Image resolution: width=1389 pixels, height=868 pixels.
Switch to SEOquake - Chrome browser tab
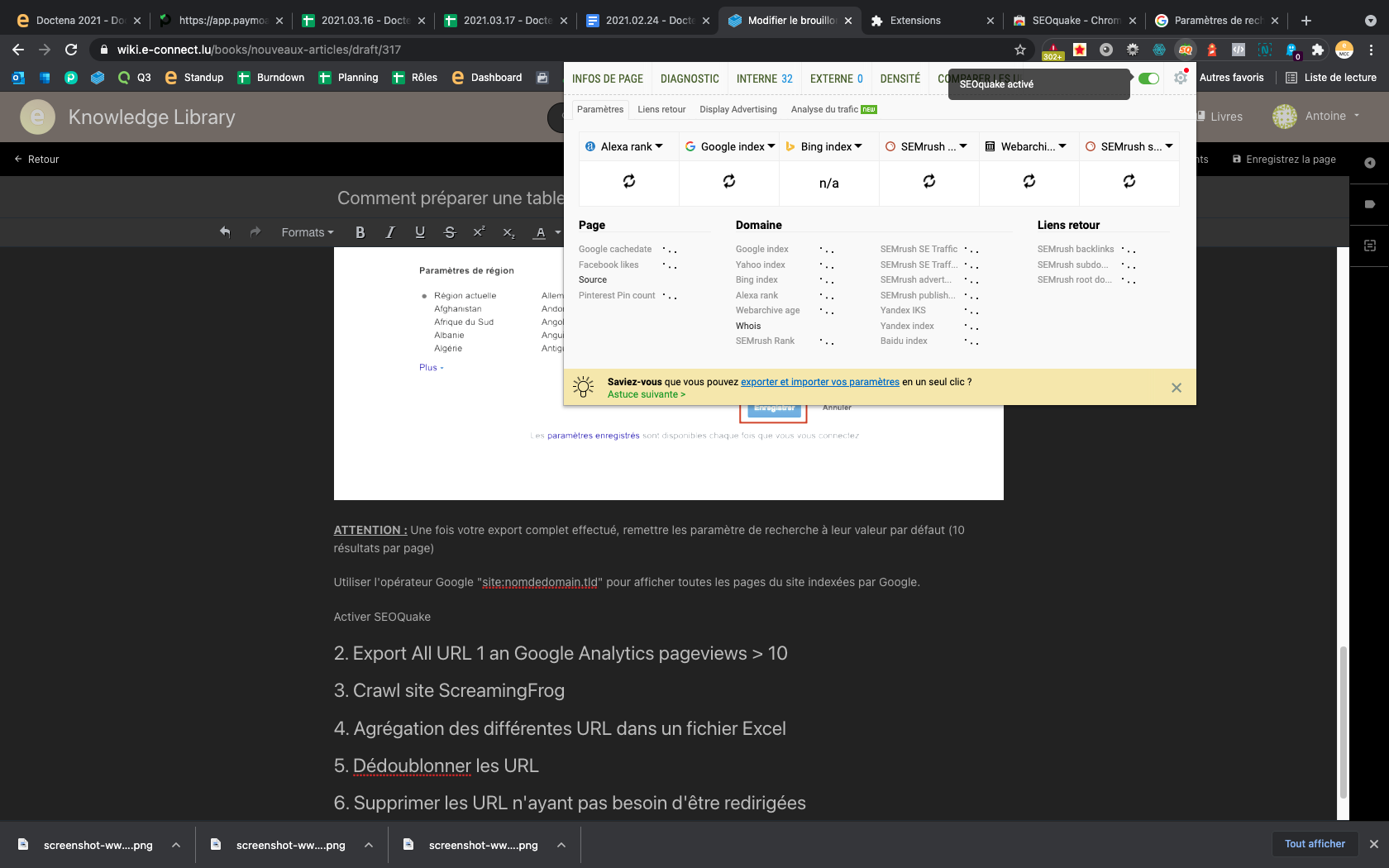1074,21
